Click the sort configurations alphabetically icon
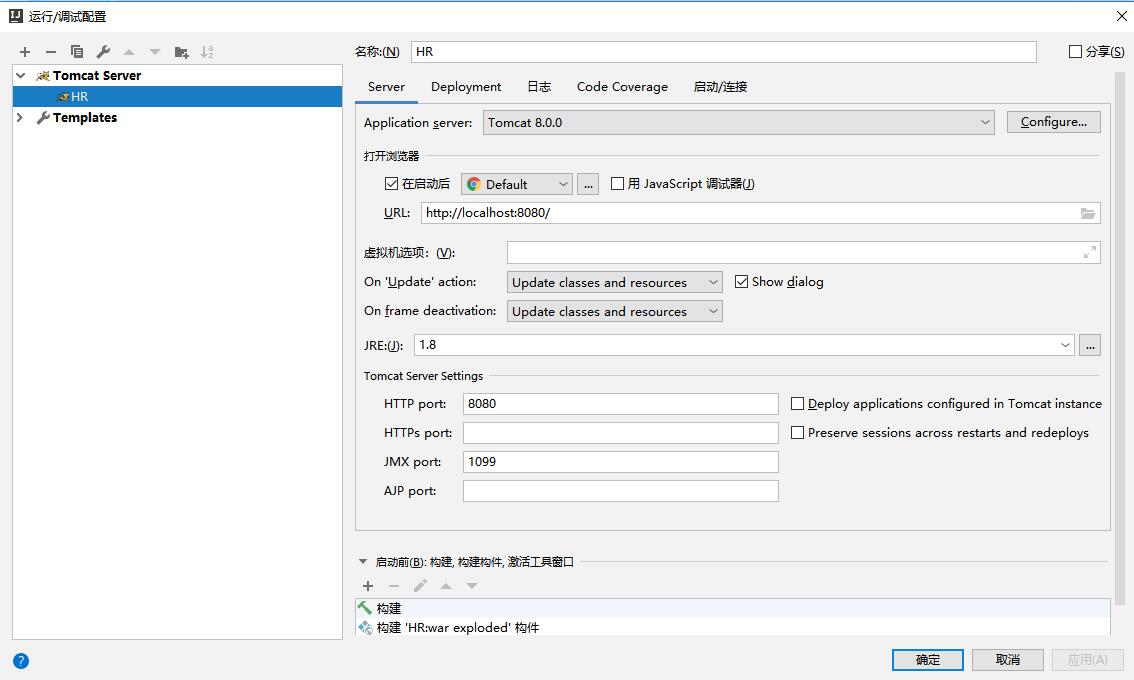 pos(207,52)
